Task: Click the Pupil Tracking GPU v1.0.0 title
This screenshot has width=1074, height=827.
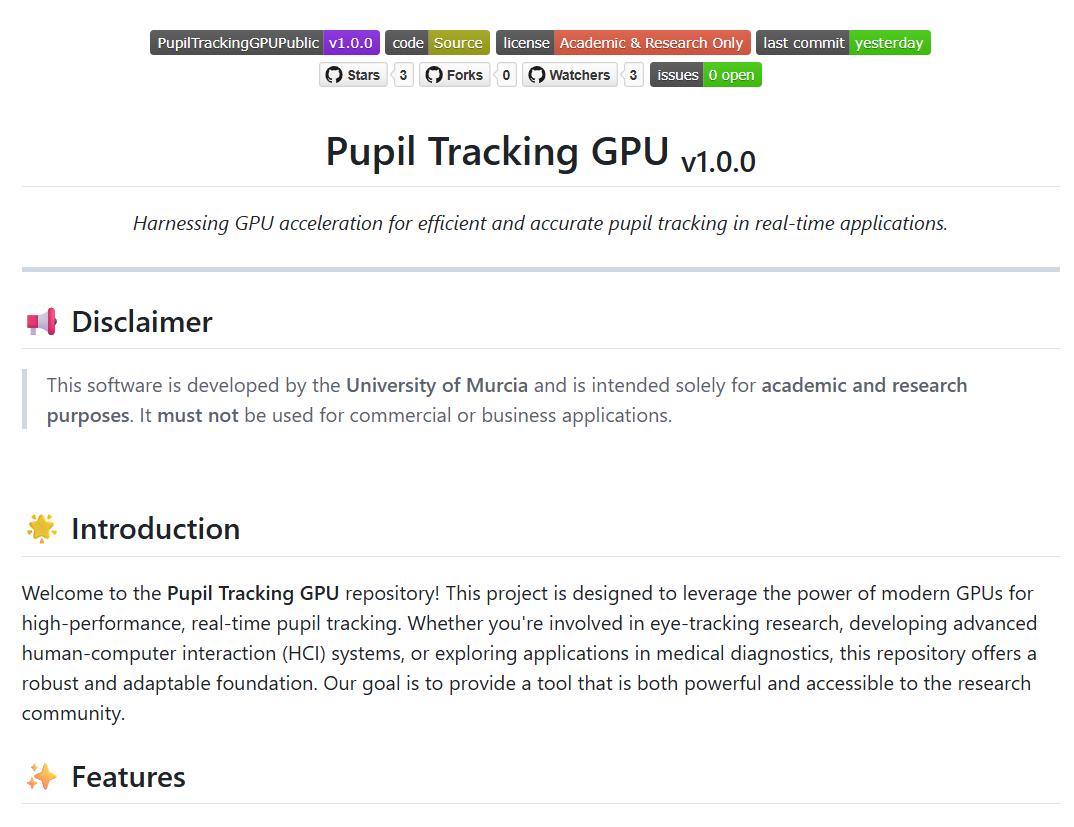Action: (x=540, y=153)
